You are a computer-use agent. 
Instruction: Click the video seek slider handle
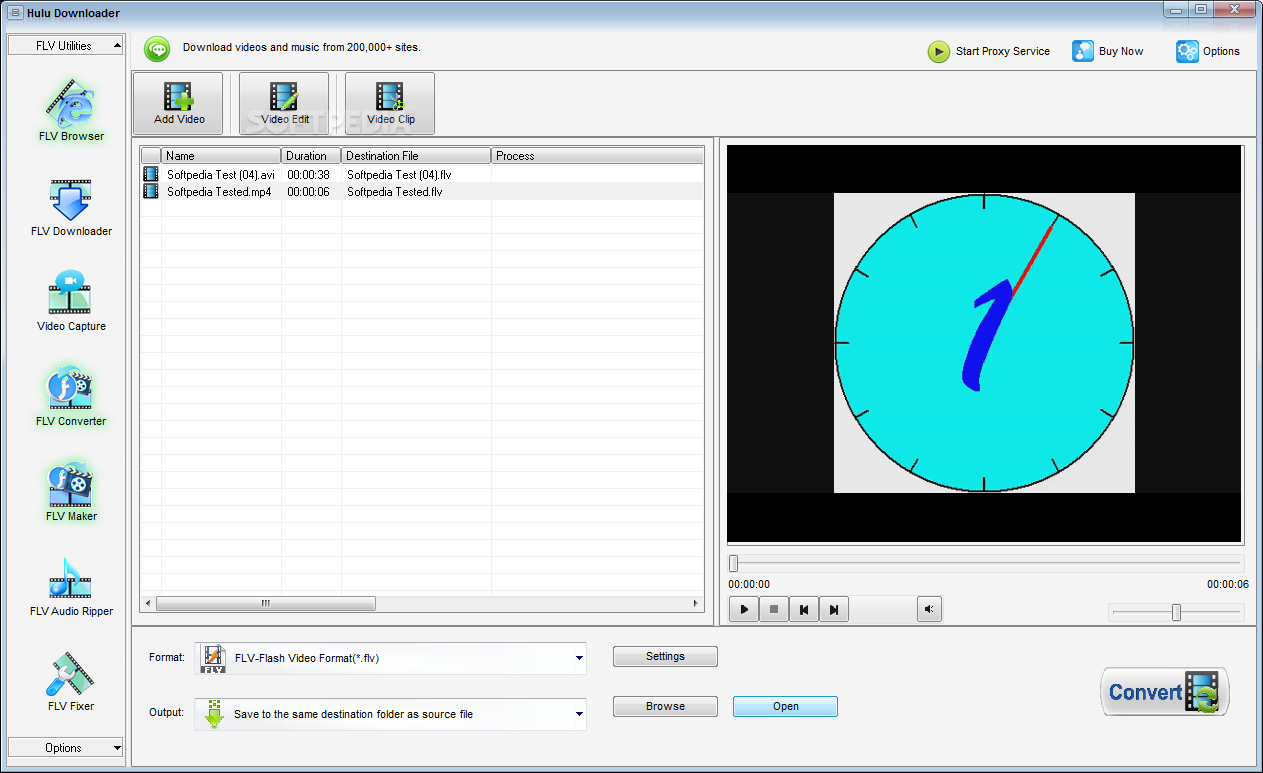click(x=733, y=563)
